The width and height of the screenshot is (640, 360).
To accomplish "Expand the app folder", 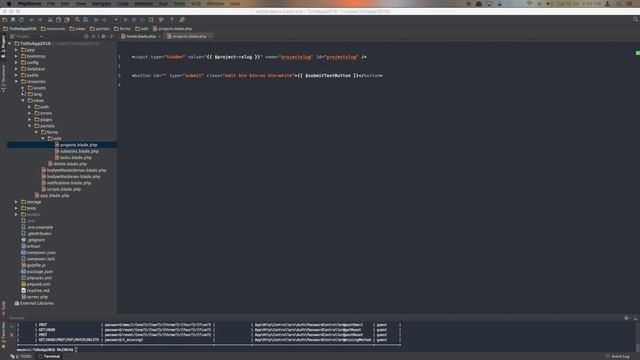I will click(x=16, y=50).
